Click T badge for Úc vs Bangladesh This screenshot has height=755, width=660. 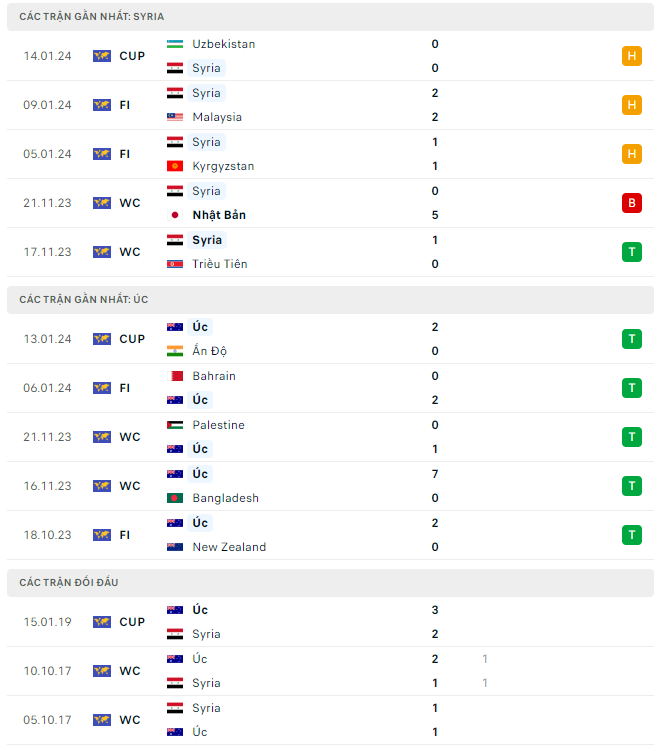[x=631, y=486]
